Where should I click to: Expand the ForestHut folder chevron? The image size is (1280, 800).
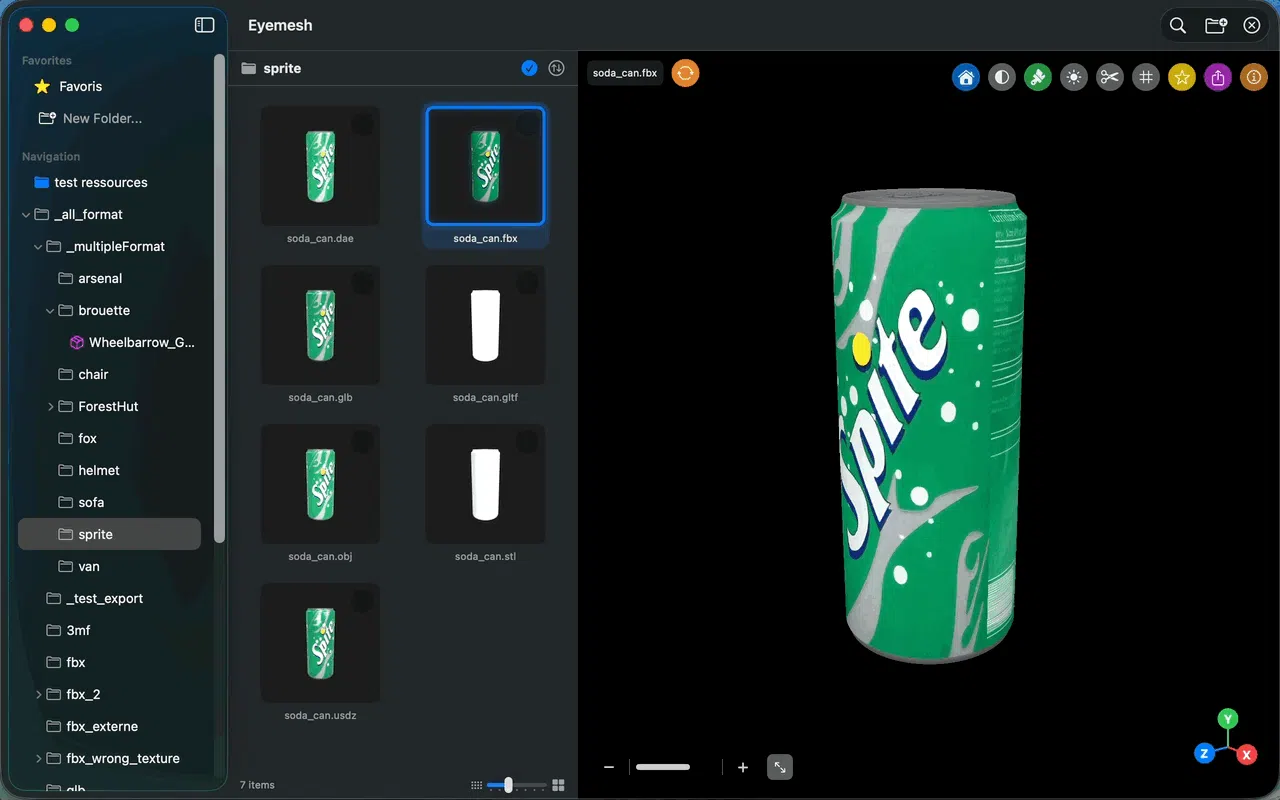click(50, 406)
